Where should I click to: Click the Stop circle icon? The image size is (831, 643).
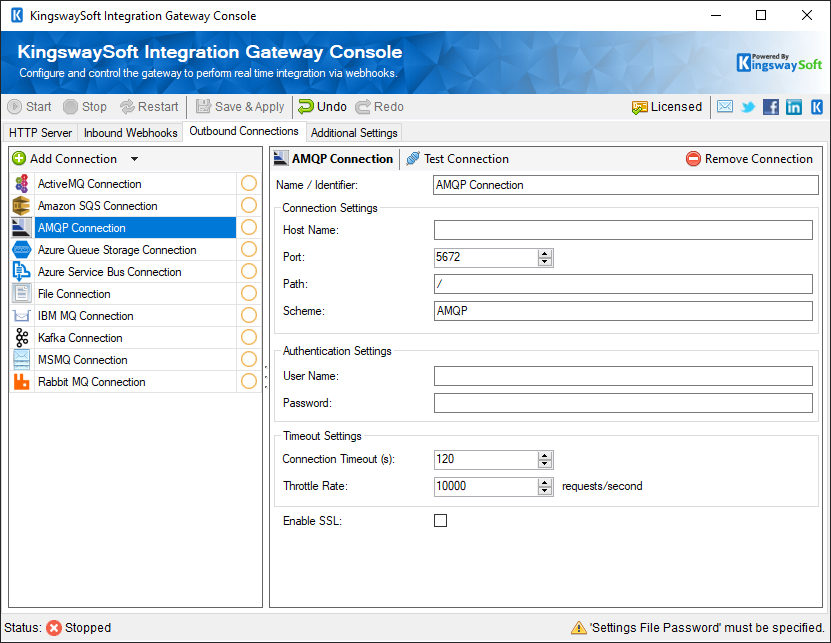point(70,107)
